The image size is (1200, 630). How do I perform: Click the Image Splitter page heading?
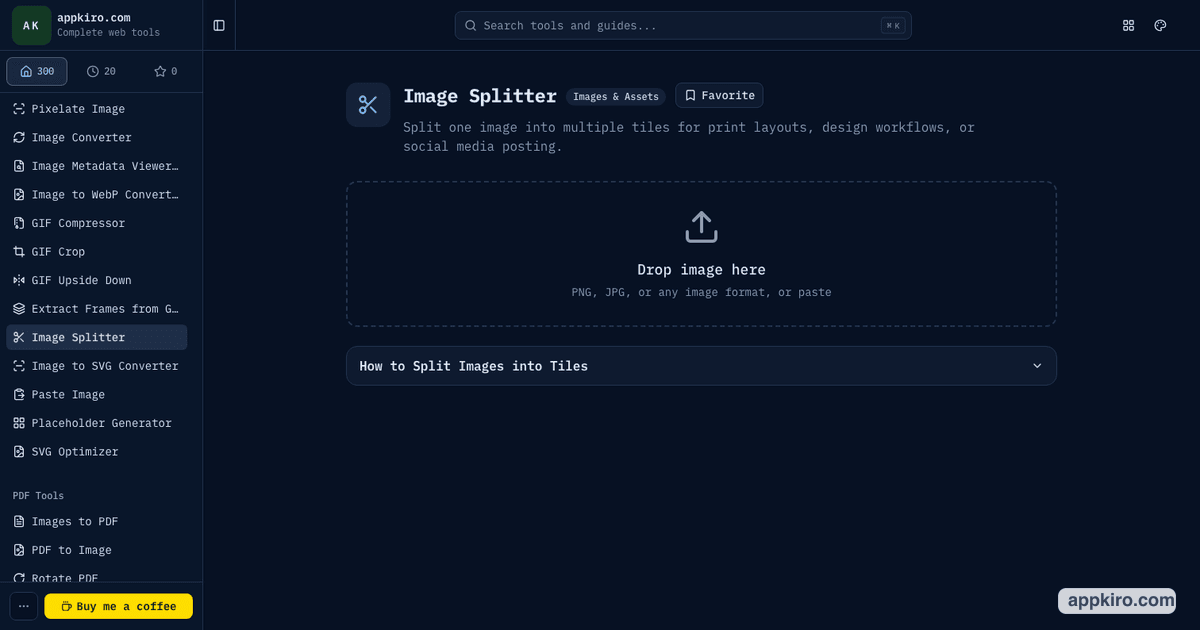[480, 96]
